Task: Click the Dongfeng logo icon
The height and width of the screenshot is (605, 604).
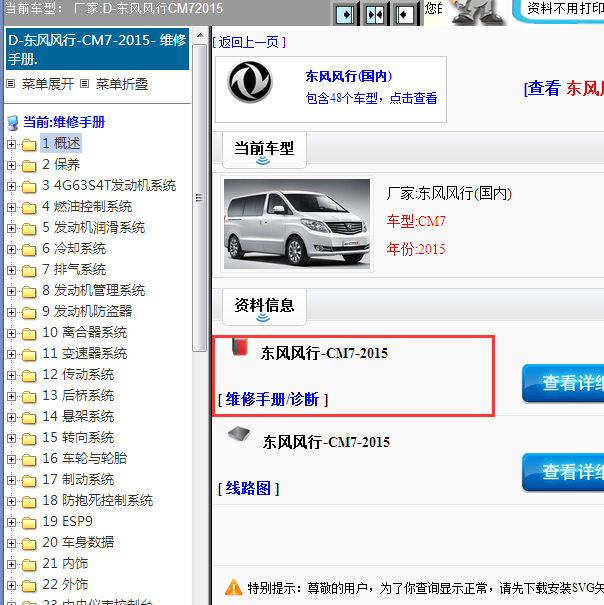Action: pyautogui.click(x=250, y=82)
